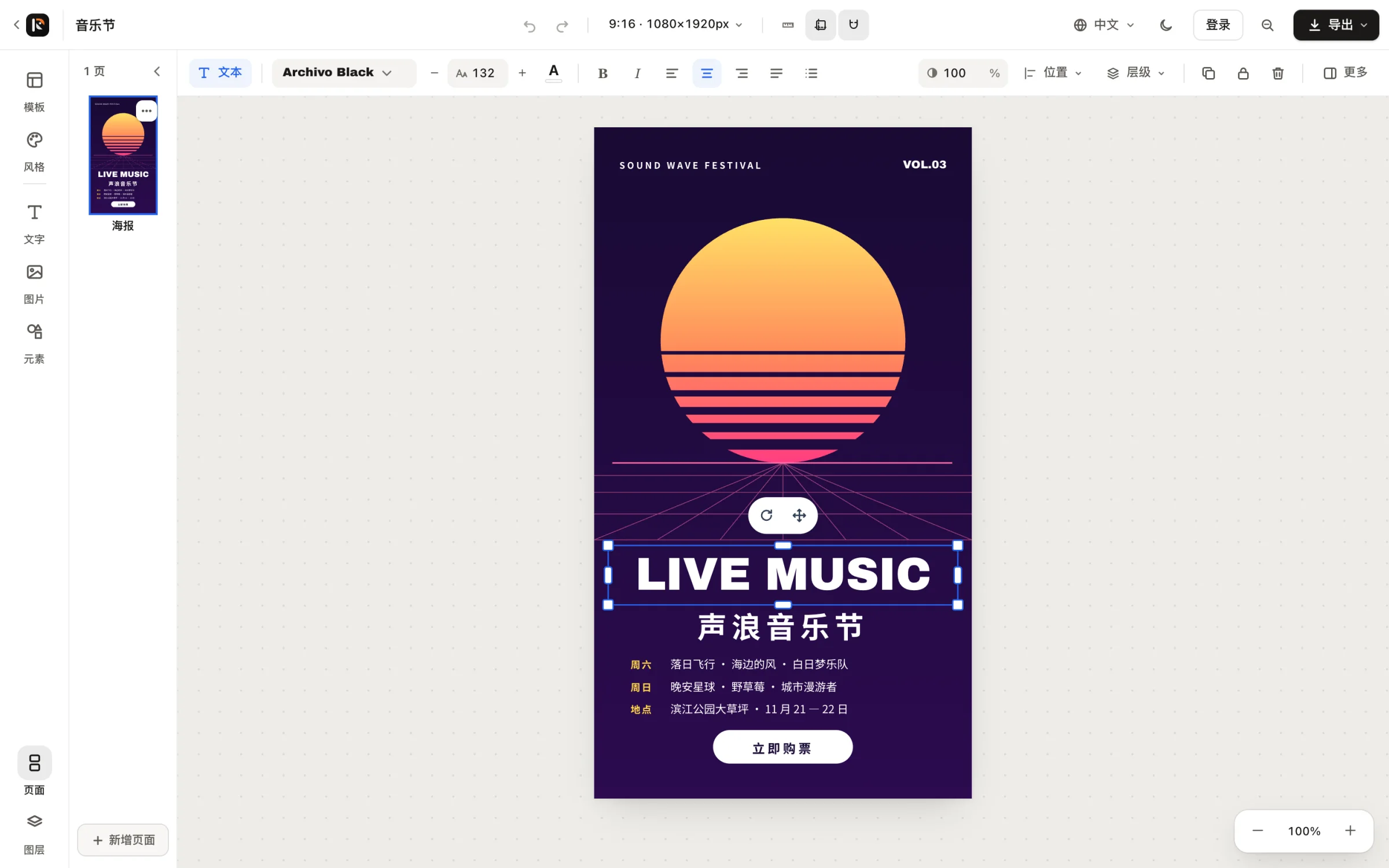Expand the 位置 position dropdown

pos(1053,73)
